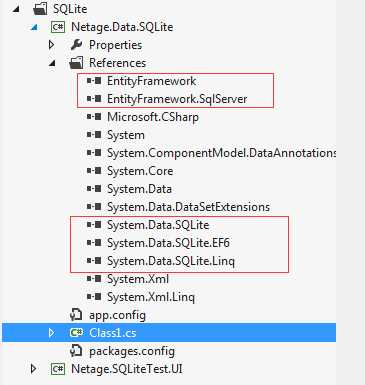Expand the Properties node
The image size is (365, 385).
pos(51,45)
